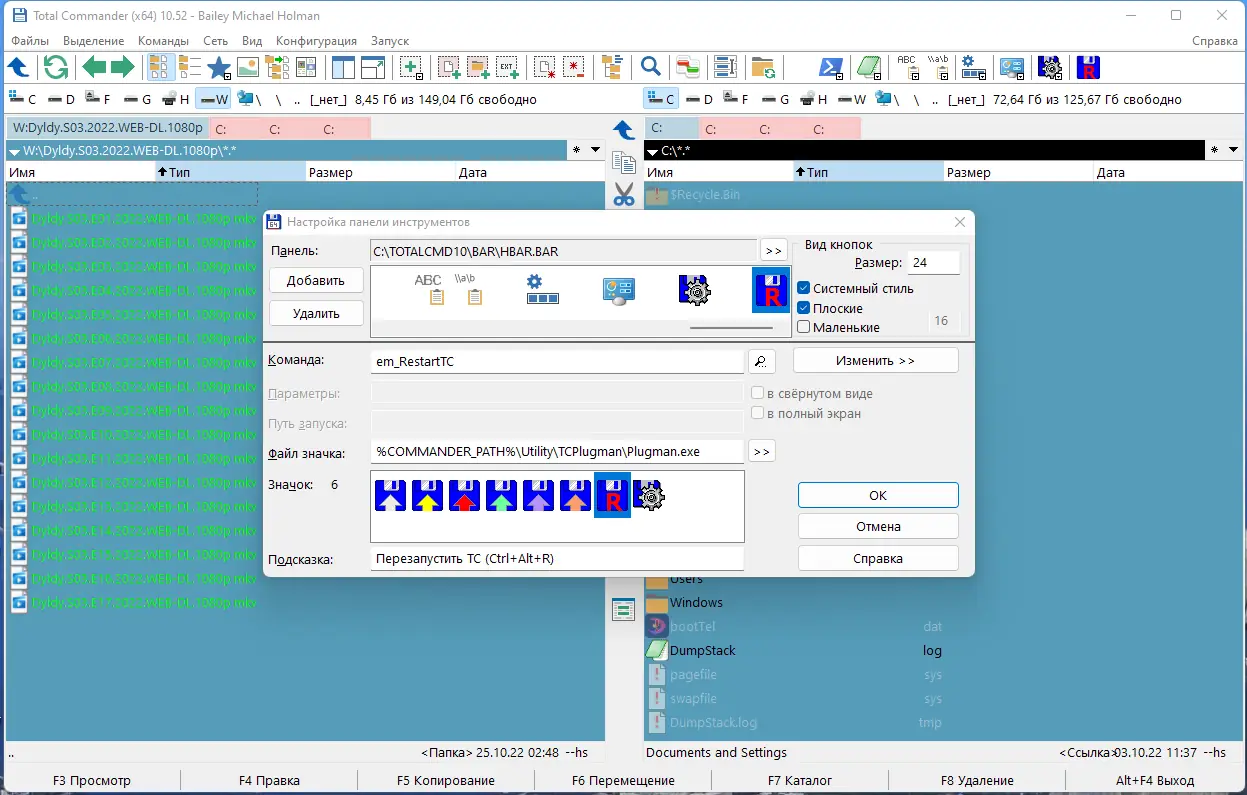Click the Команда field with em_RestartTC
This screenshot has width=1247, height=795.
pyautogui.click(x=557, y=361)
